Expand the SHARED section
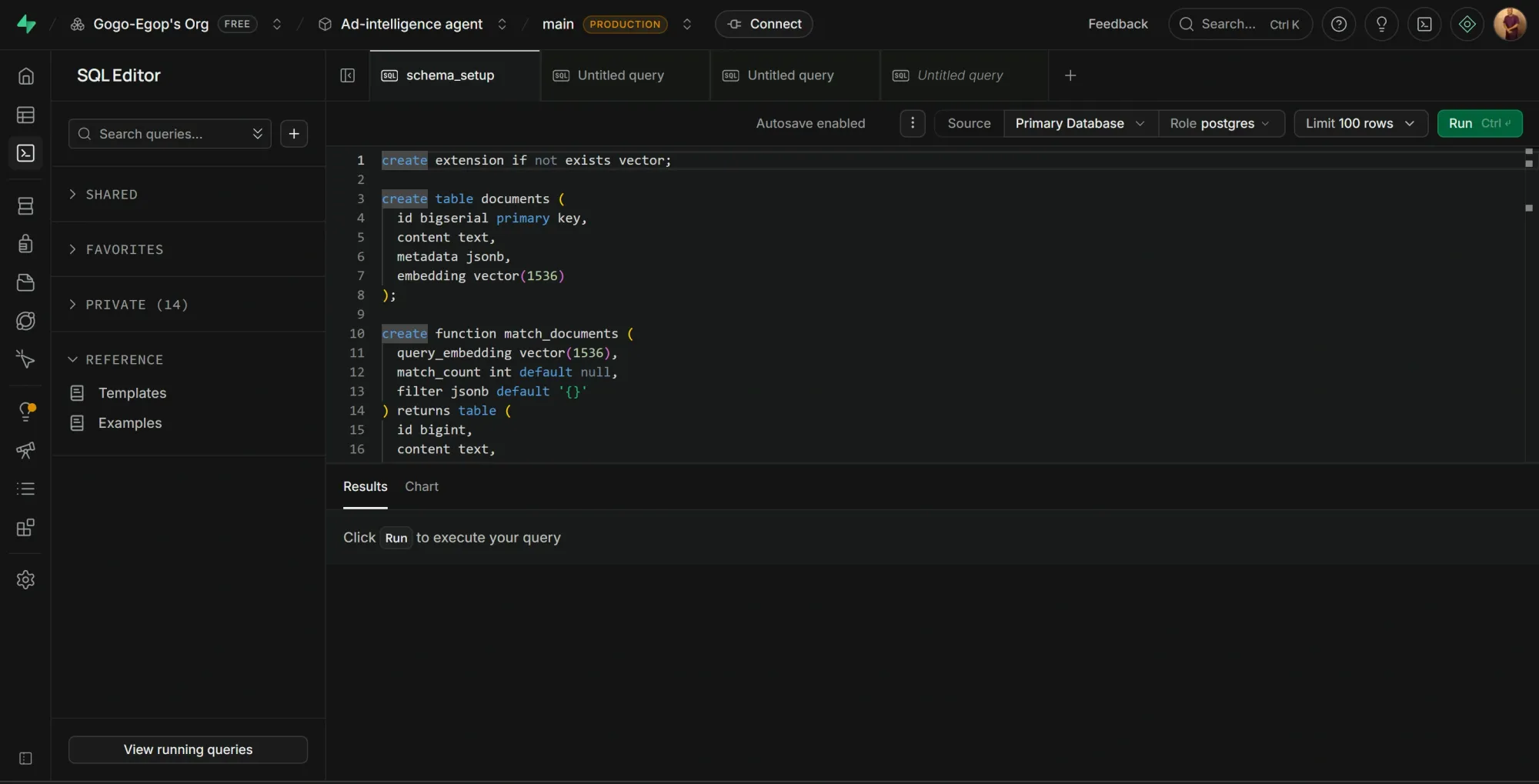Viewport: 1539px width, 784px height. (x=103, y=195)
